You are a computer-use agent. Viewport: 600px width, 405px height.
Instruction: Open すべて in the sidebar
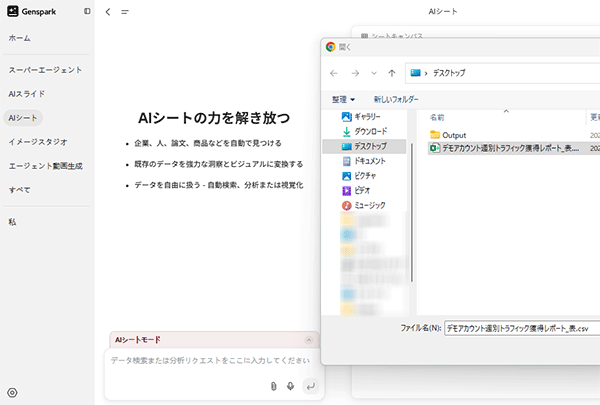(20, 190)
